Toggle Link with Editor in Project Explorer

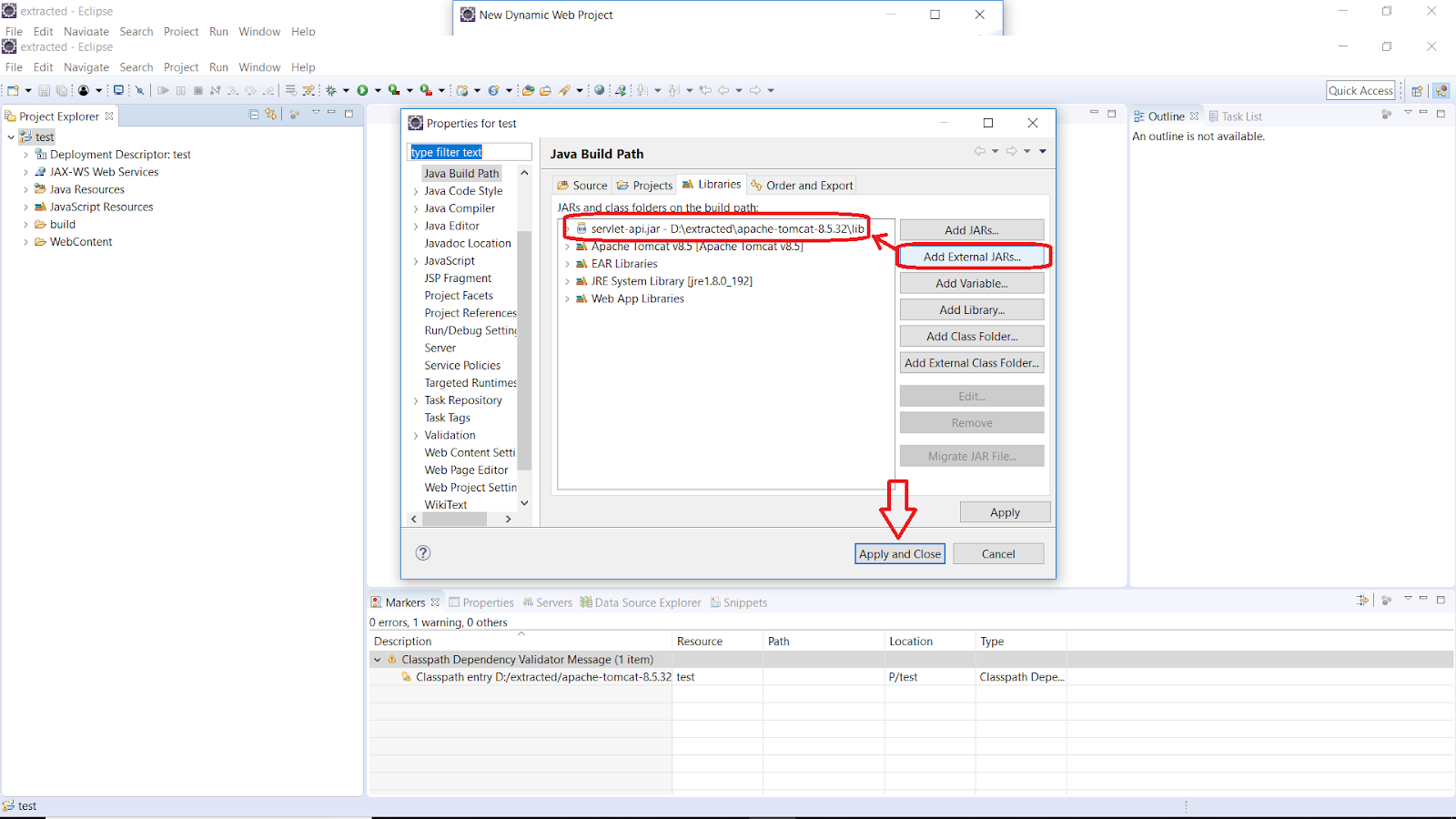tap(270, 114)
